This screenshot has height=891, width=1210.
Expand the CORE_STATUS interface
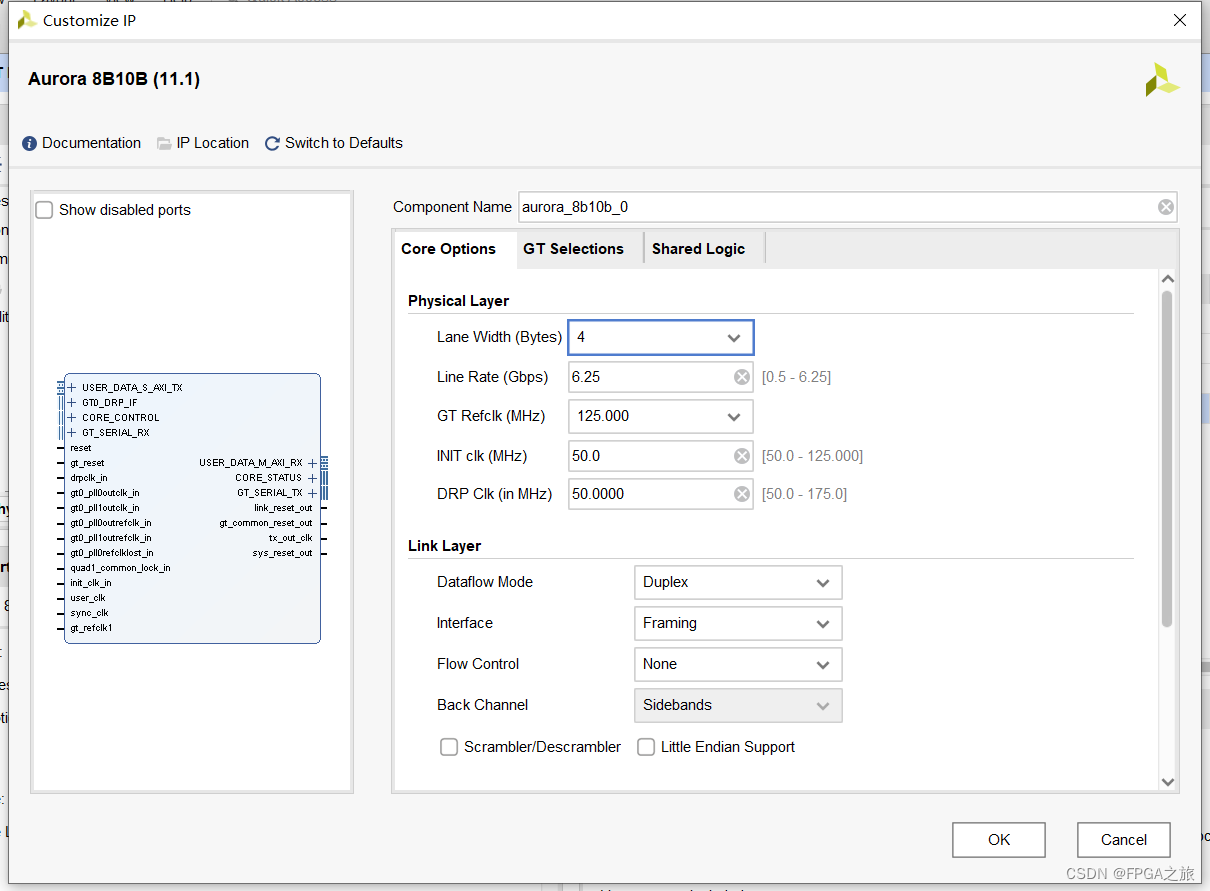click(x=313, y=478)
